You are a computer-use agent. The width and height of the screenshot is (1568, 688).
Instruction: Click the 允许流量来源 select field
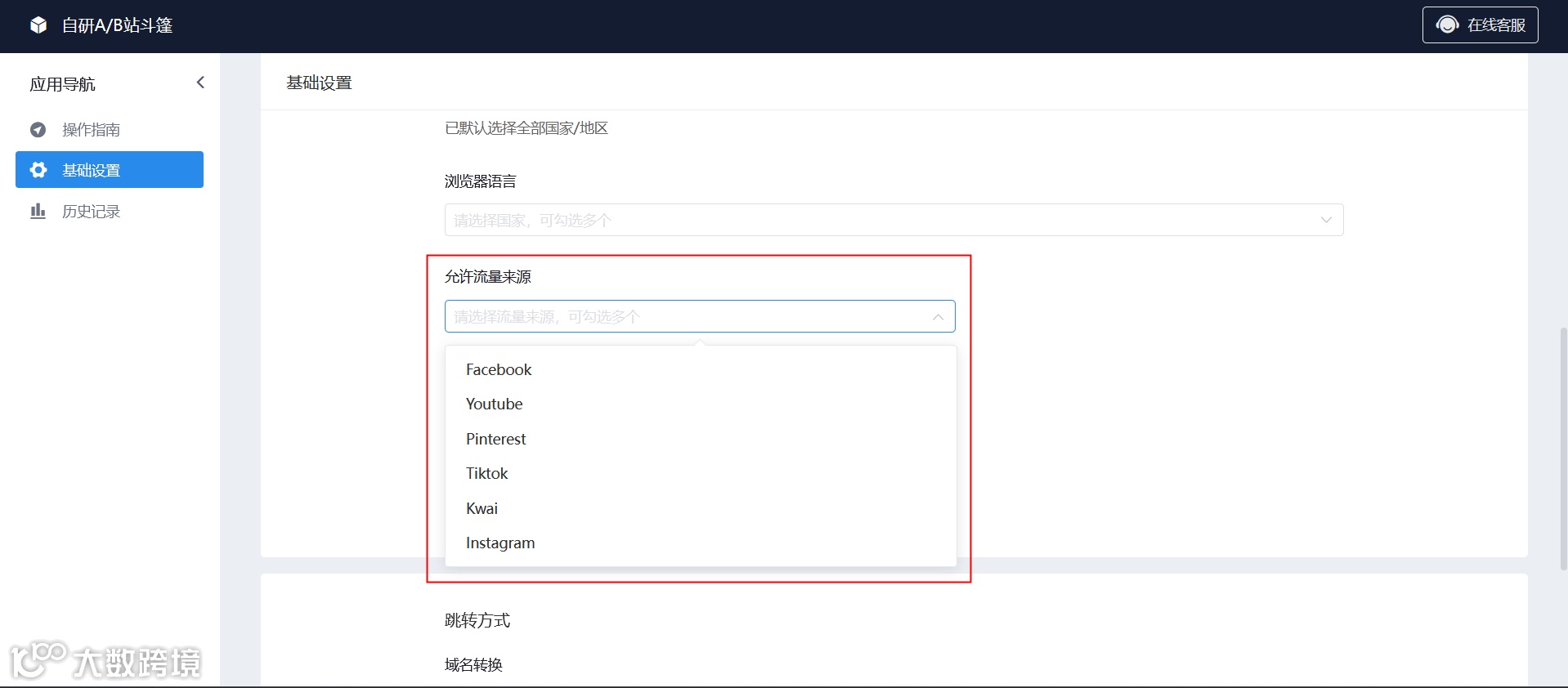coord(700,316)
